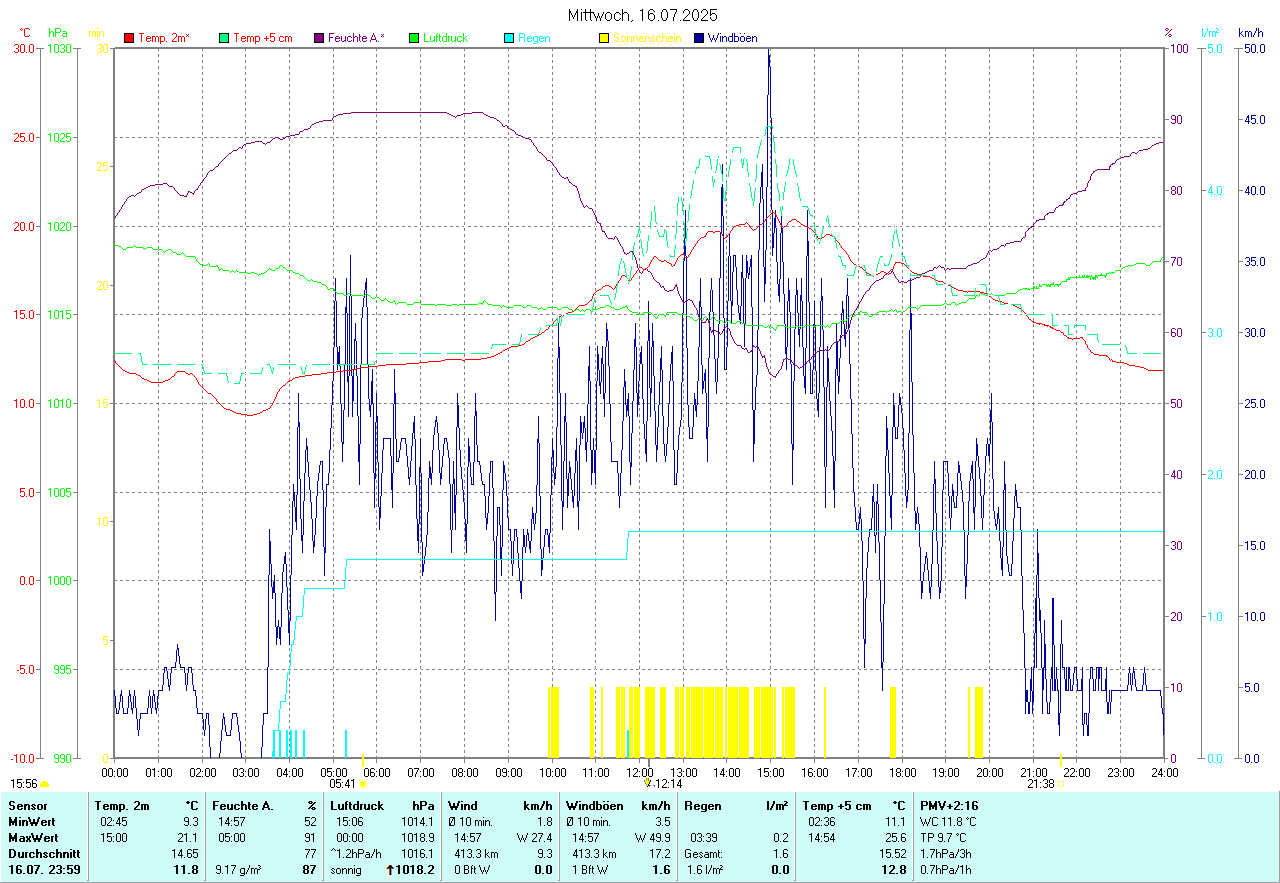Click the PMV+2:16 table header

pyautogui.click(x=948, y=805)
